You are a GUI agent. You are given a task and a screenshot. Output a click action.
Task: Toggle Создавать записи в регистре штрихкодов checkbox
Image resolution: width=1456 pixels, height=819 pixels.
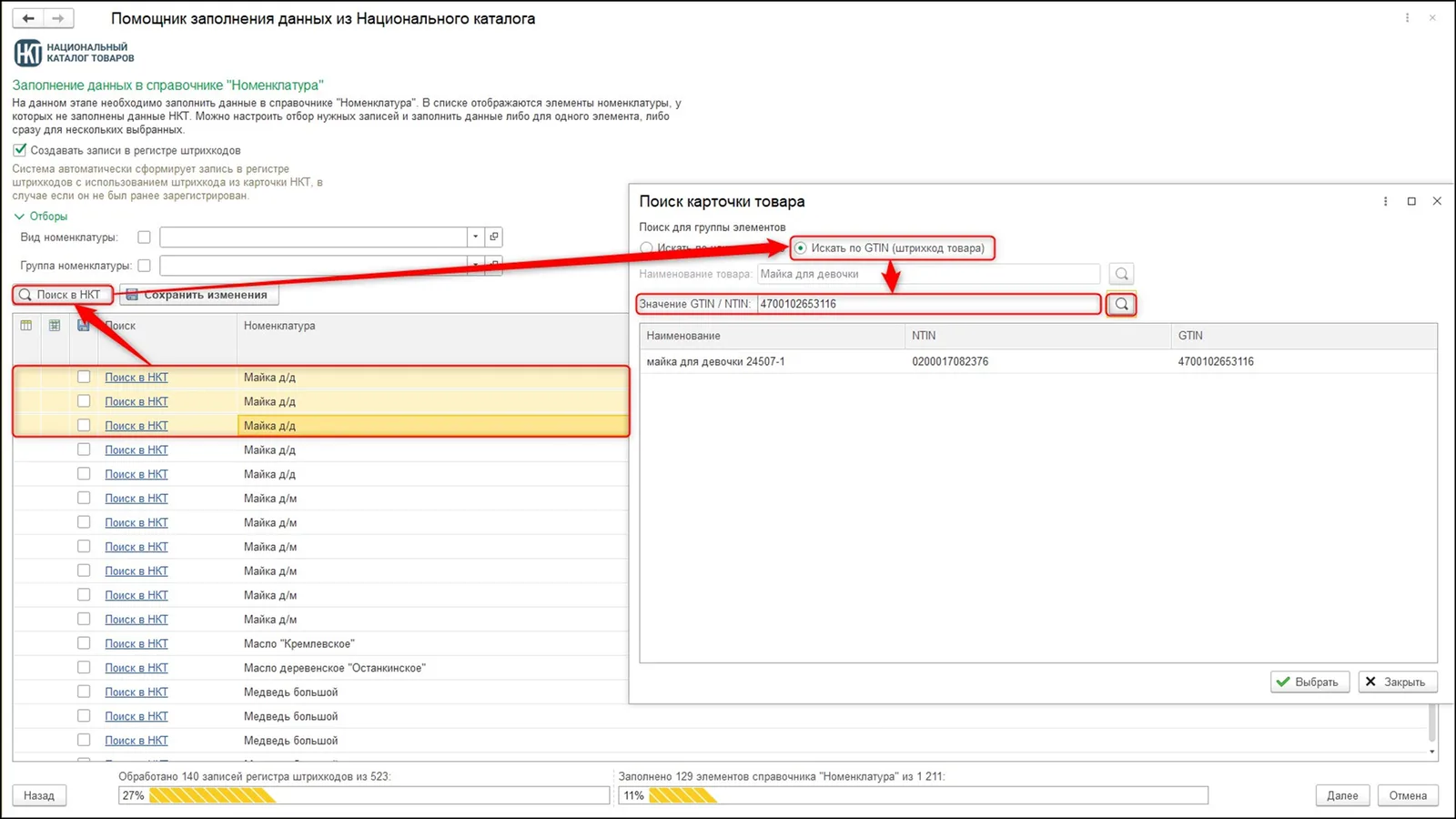(x=19, y=150)
